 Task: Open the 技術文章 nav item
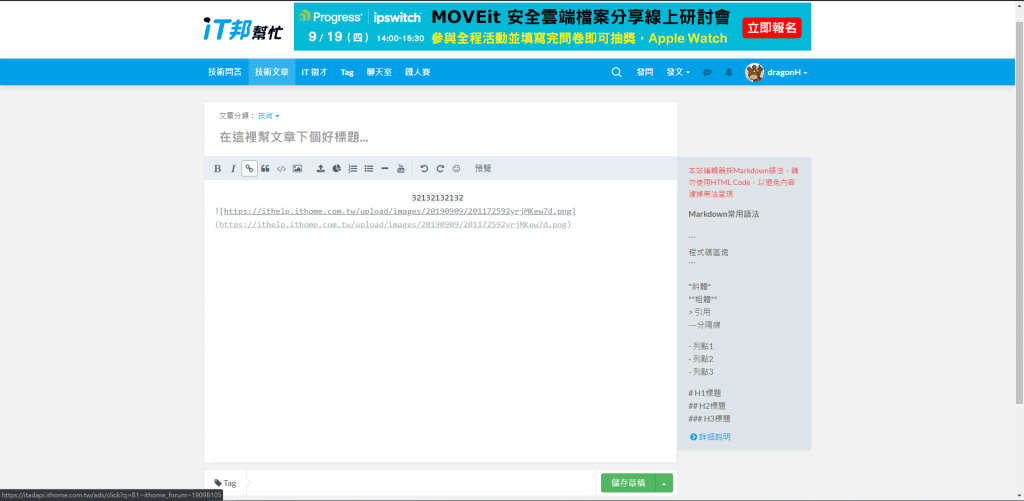[x=272, y=73]
